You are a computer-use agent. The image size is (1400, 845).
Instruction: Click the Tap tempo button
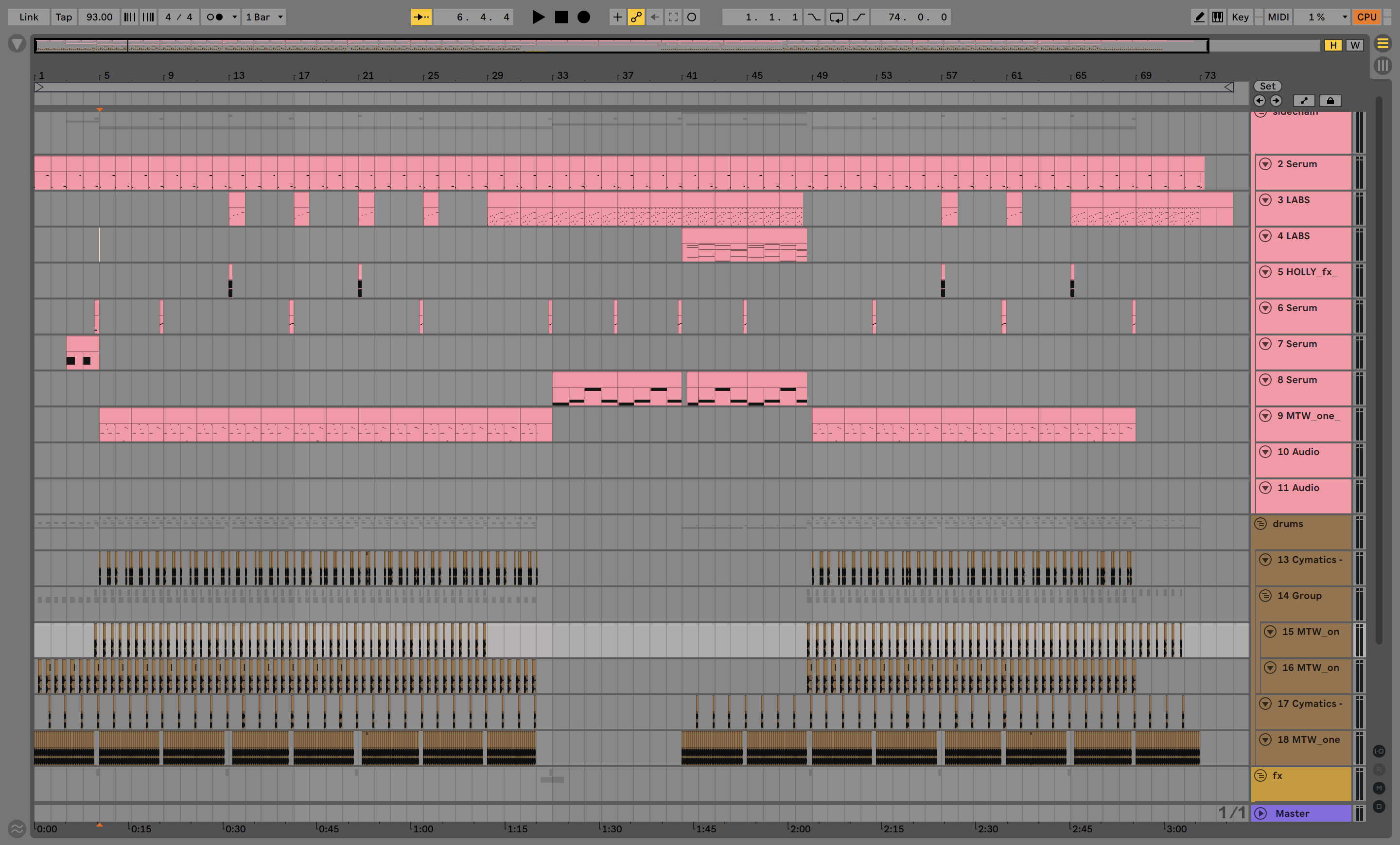coord(64,17)
